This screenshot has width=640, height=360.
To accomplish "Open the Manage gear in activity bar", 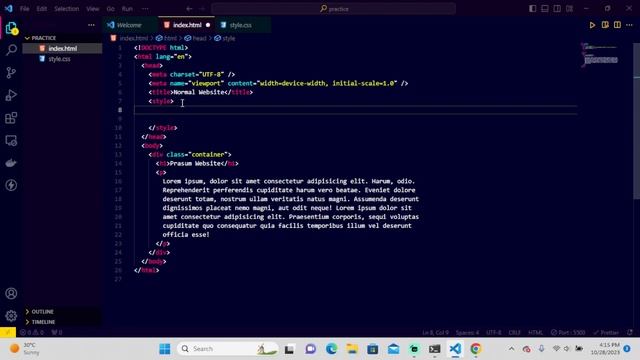I will (11, 316).
